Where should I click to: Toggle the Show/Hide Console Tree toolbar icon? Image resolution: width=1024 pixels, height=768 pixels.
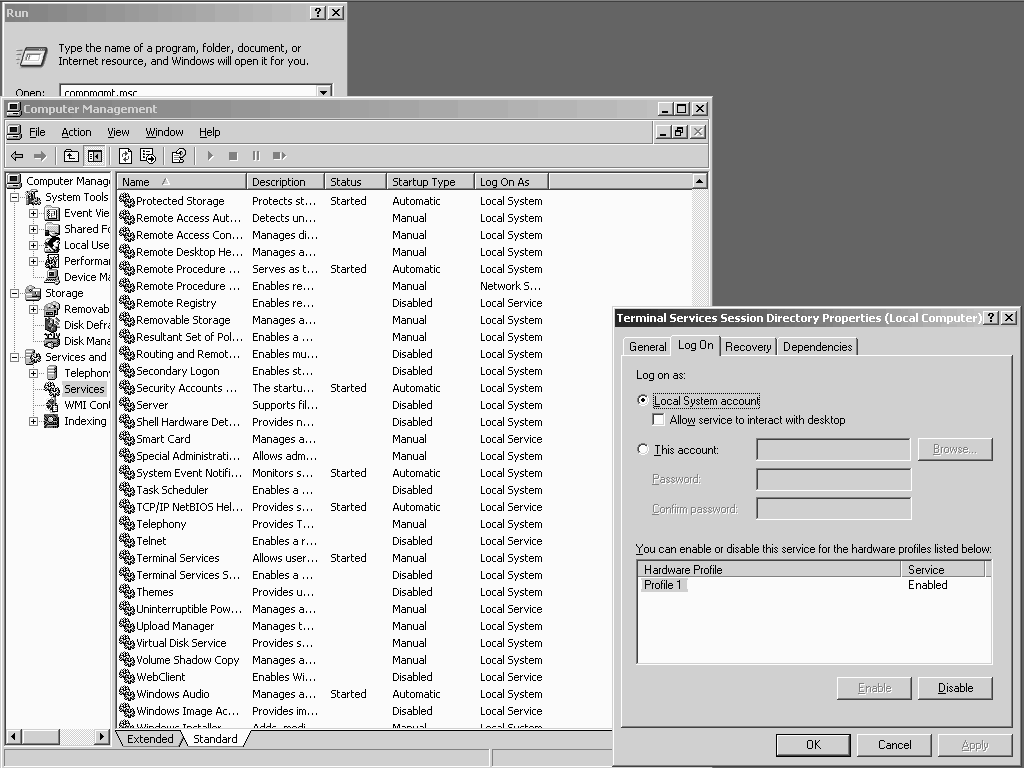click(95, 156)
